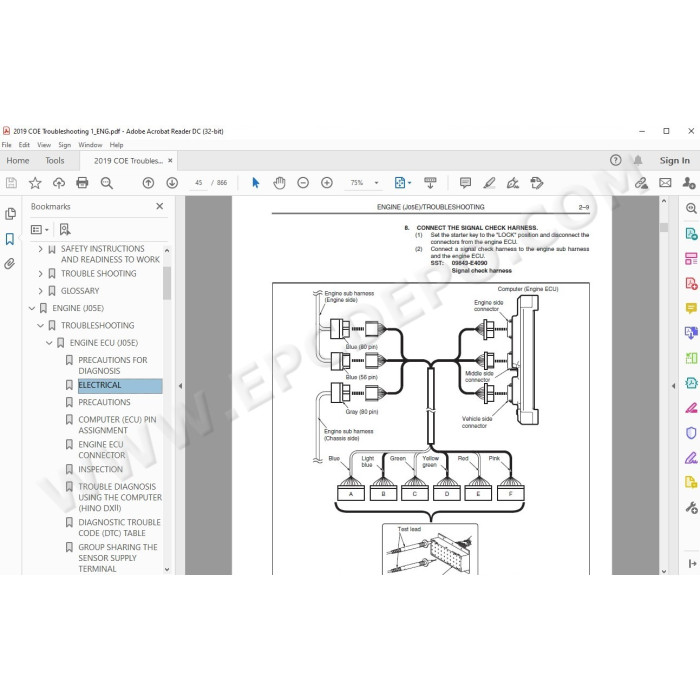The width and height of the screenshot is (700, 700).
Task: Click the Find text magnifier icon
Action: [x=106, y=183]
